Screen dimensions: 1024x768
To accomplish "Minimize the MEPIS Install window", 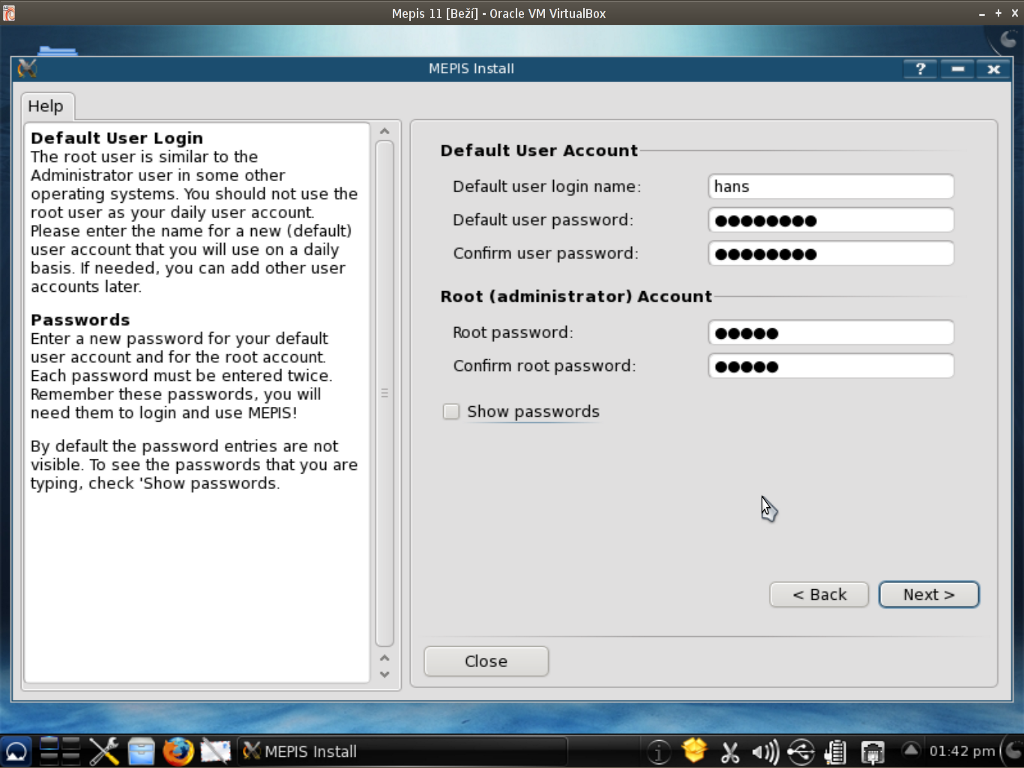I will click(957, 69).
